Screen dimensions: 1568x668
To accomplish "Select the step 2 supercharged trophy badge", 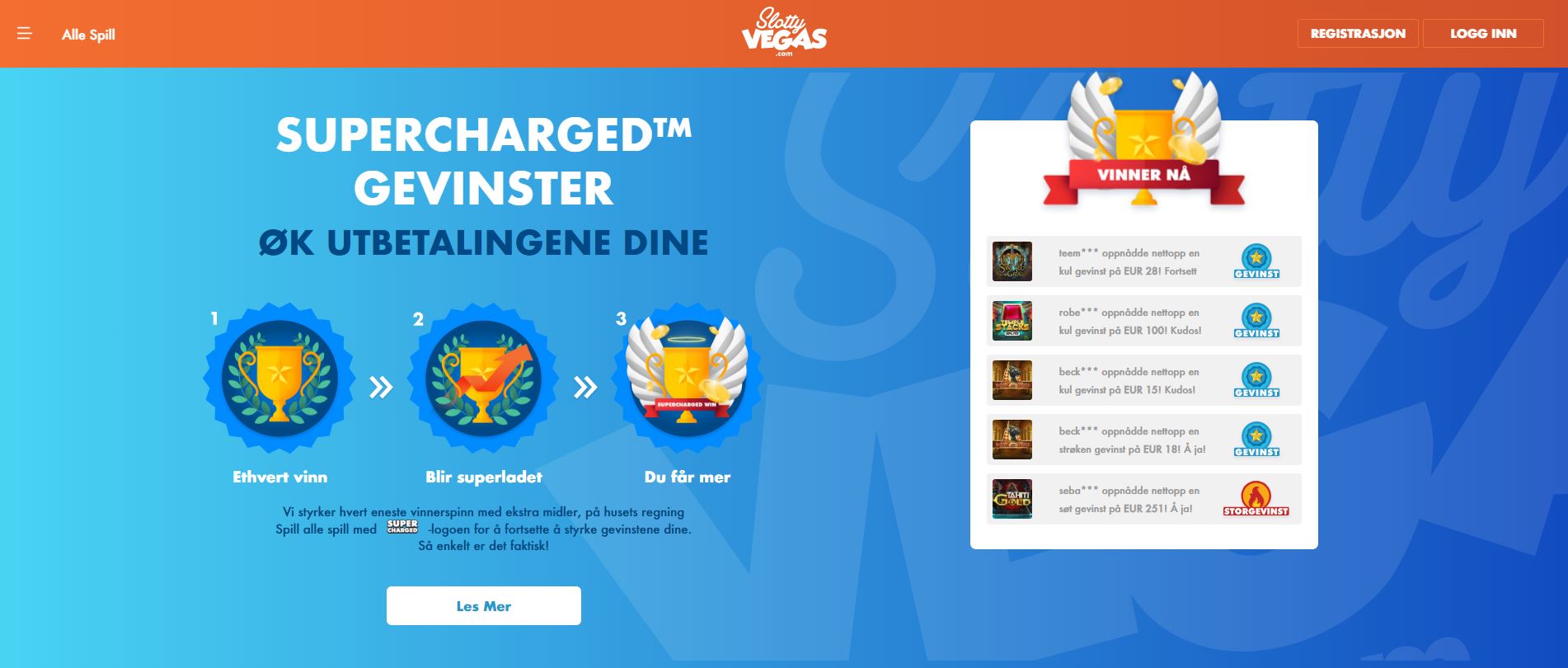I will [x=484, y=379].
